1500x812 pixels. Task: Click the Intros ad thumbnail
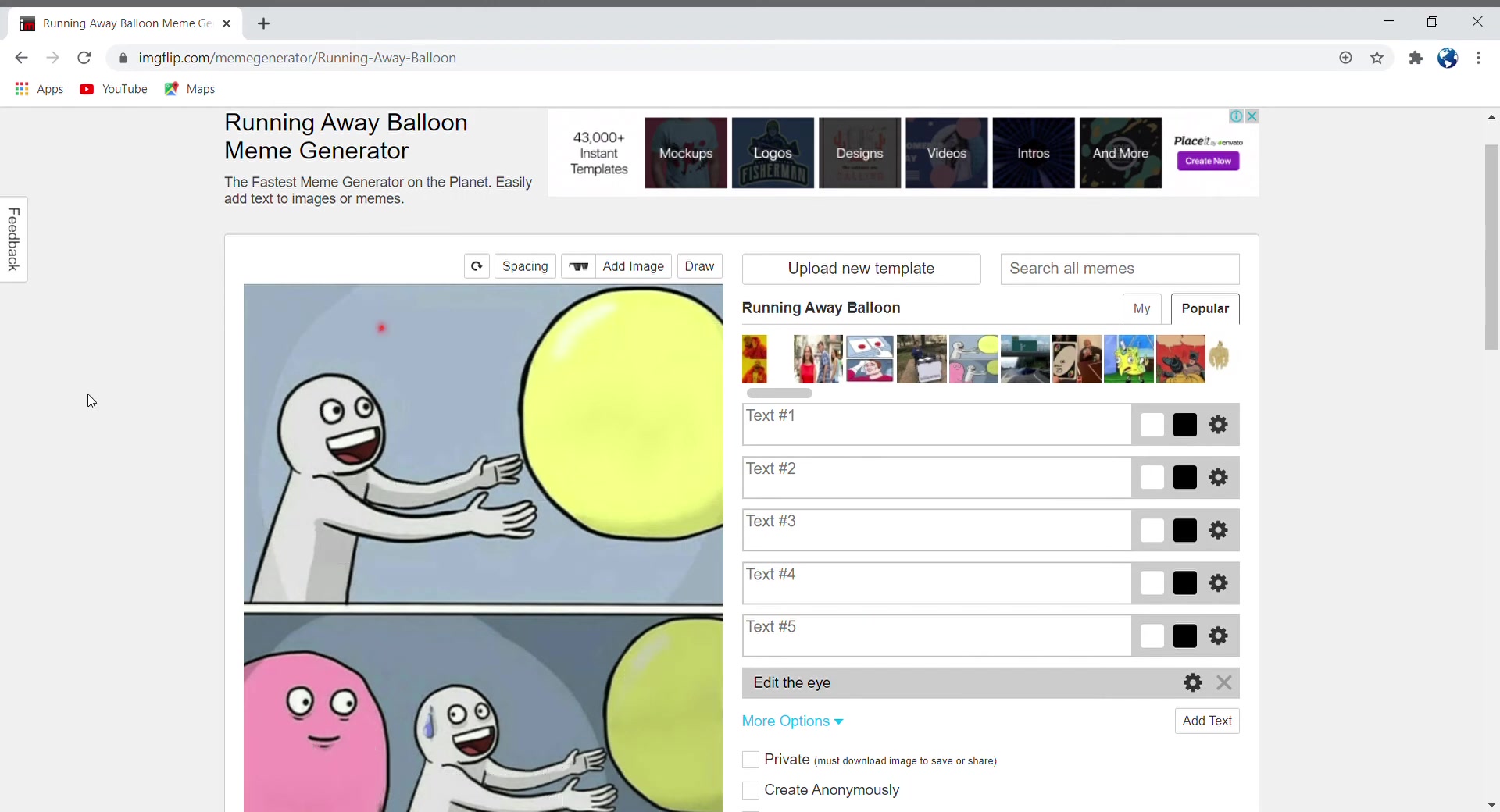tap(1034, 153)
